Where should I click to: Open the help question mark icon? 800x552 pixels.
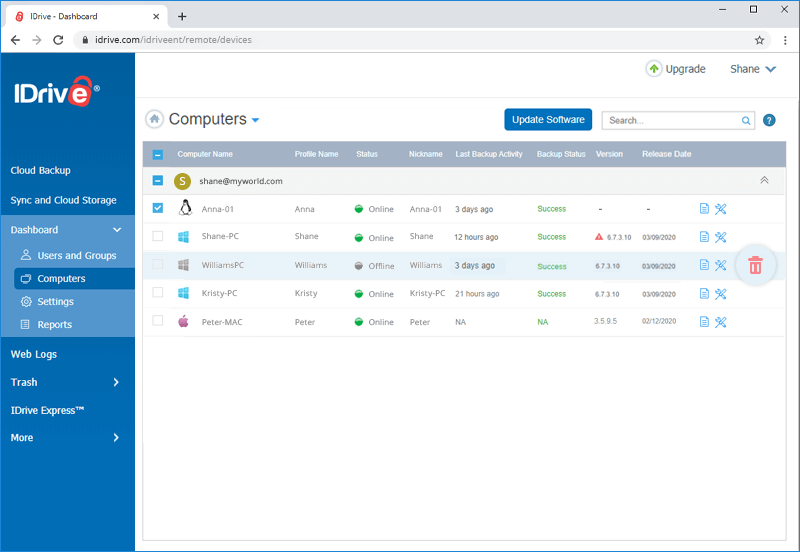769,120
